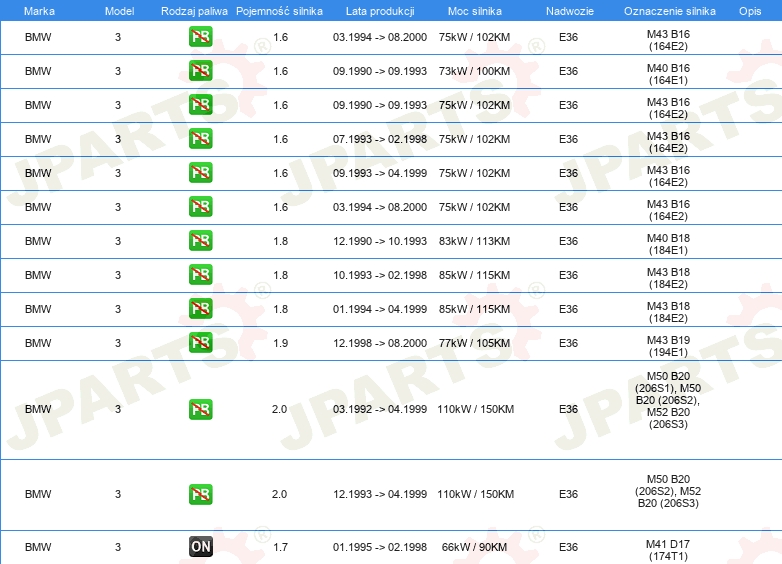Click the Moc silnika column header
The height and width of the screenshot is (564, 782).
tap(475, 11)
